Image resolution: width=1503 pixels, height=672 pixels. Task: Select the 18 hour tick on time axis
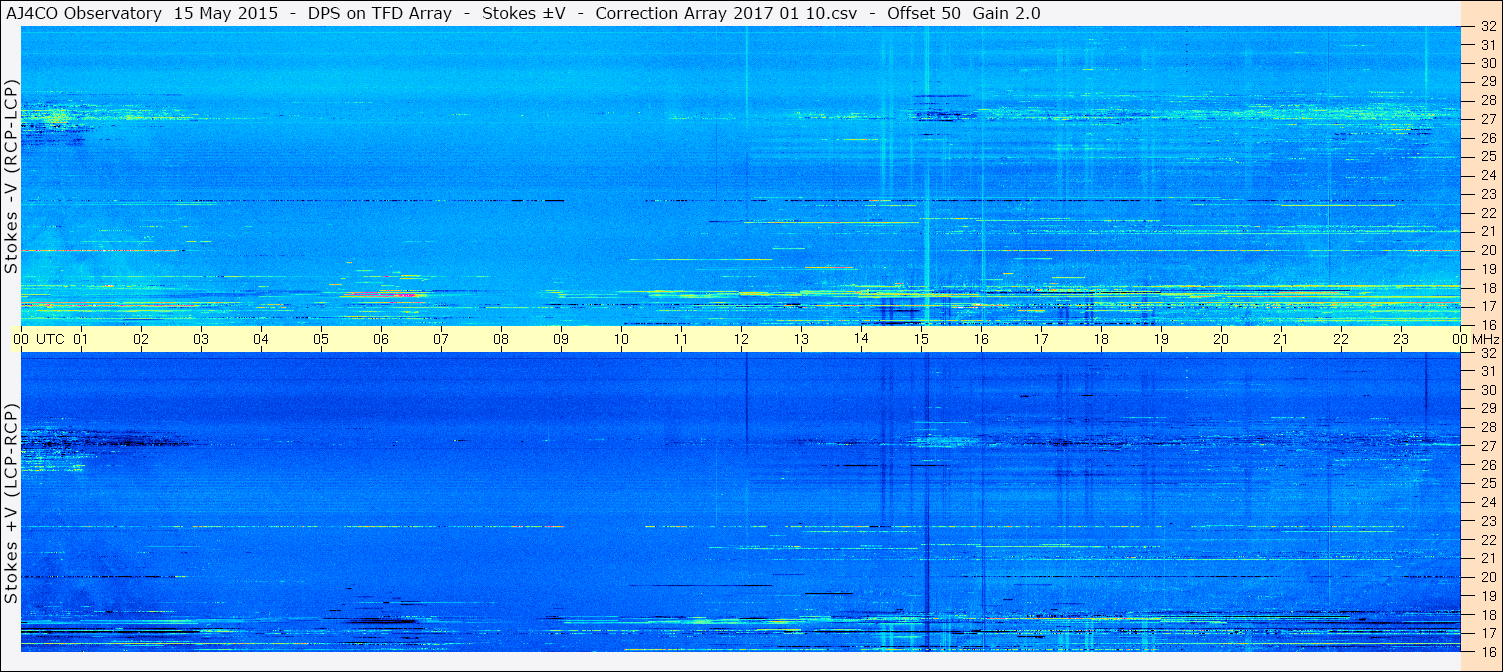pos(1101,340)
